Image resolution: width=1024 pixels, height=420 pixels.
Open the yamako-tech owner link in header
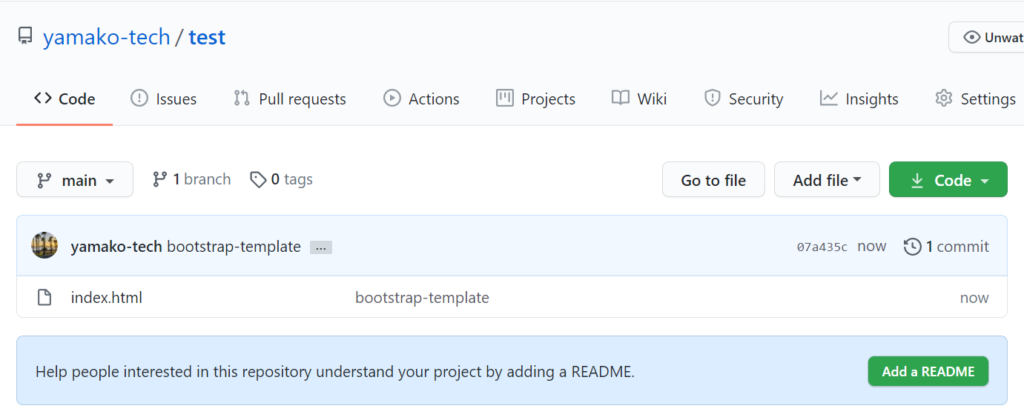point(106,37)
